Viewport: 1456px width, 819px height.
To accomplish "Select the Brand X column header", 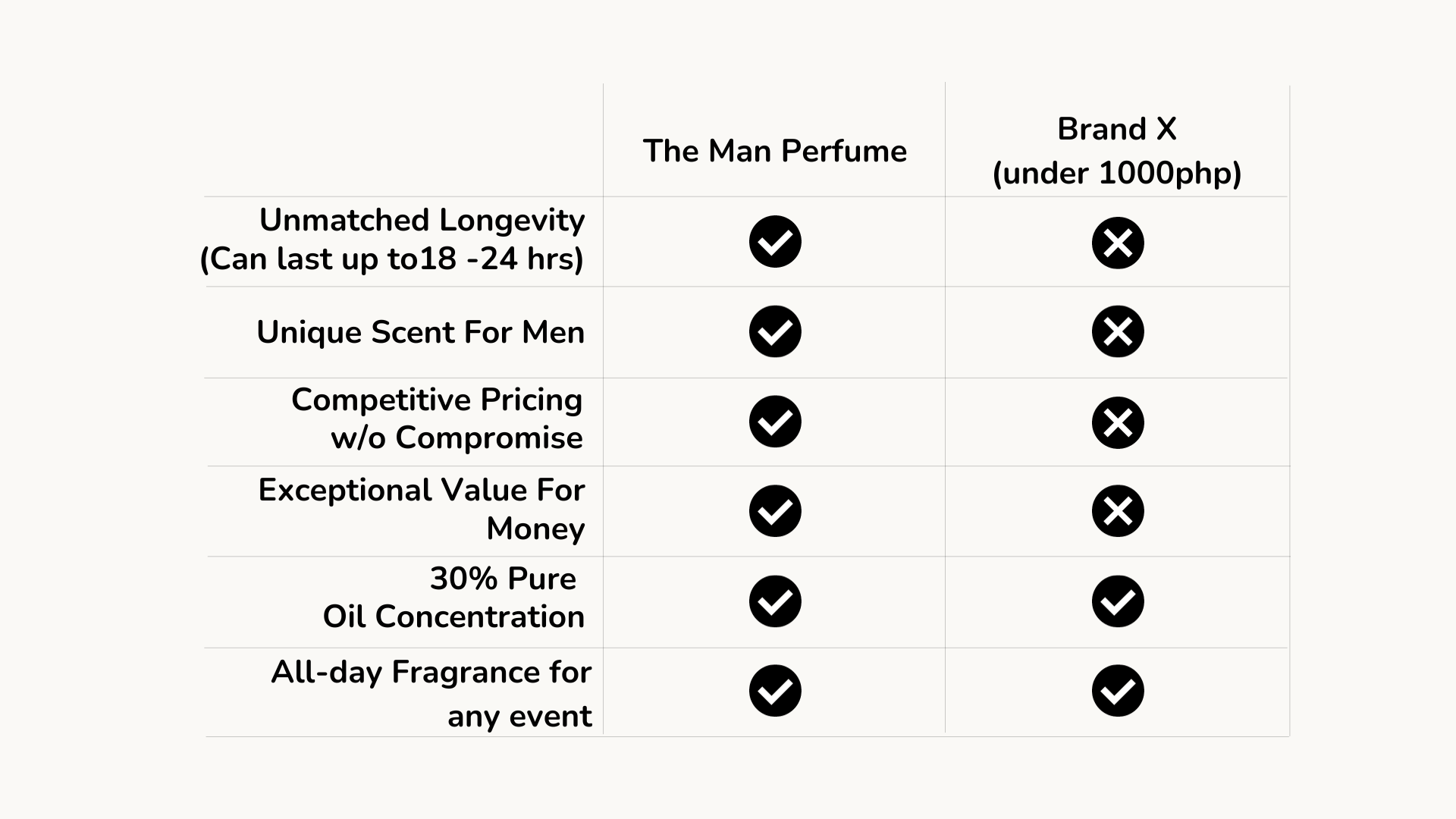I will (1117, 151).
